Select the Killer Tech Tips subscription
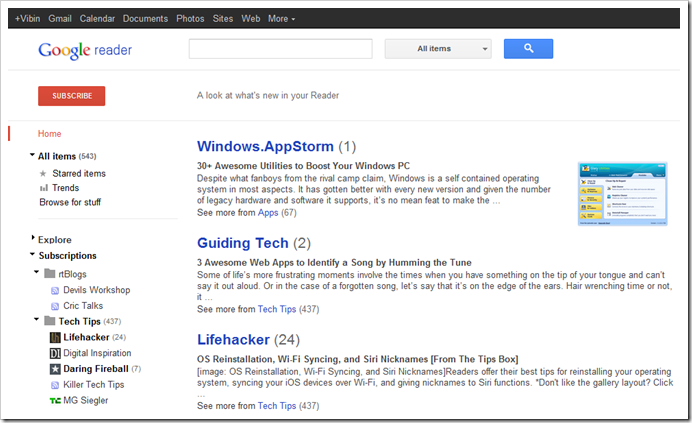 [x=94, y=385]
